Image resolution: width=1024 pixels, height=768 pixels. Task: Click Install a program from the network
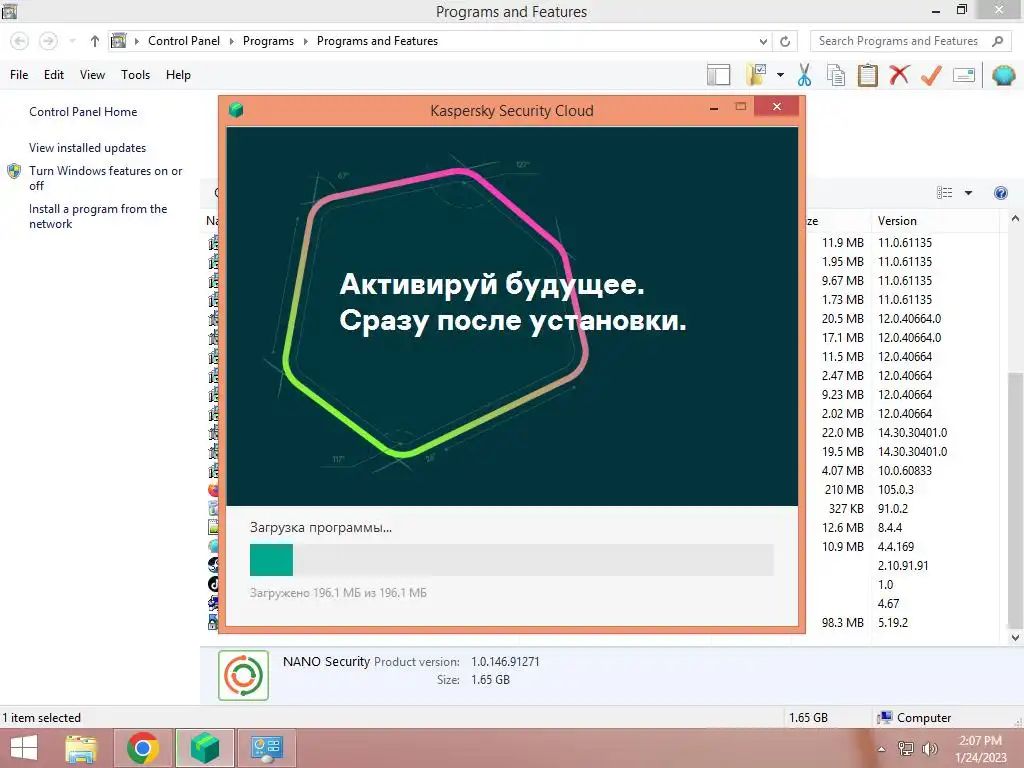tap(98, 216)
